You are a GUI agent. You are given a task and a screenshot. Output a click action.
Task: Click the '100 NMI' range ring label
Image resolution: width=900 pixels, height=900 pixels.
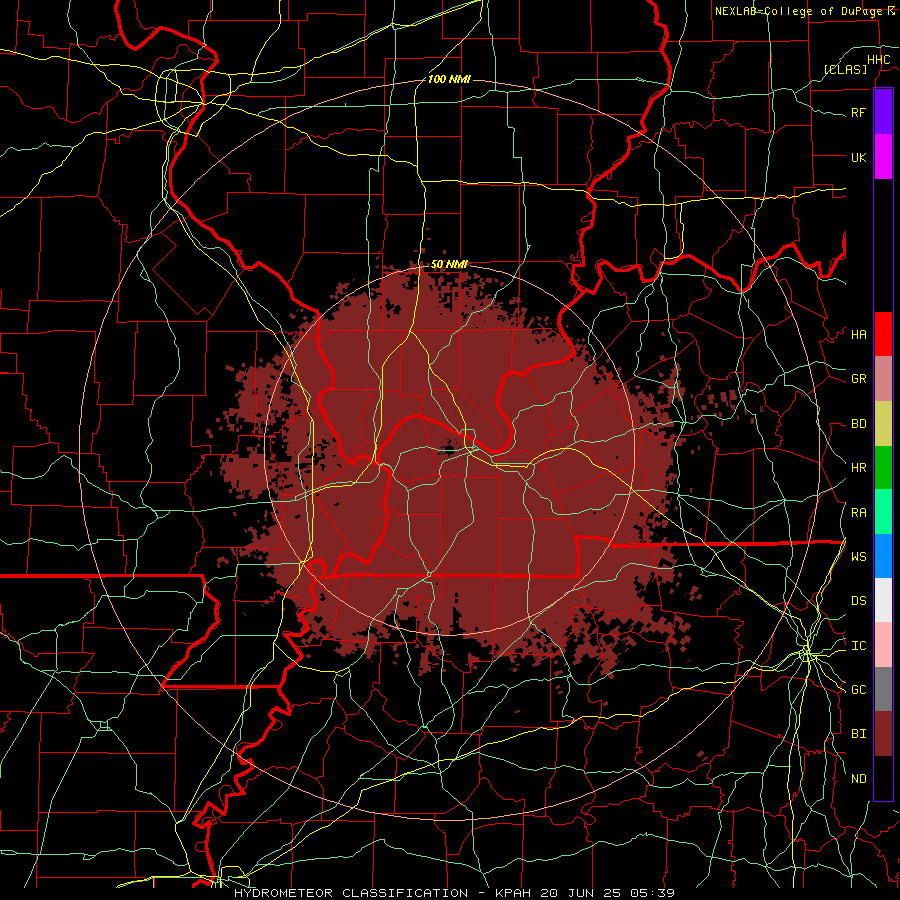[449, 79]
